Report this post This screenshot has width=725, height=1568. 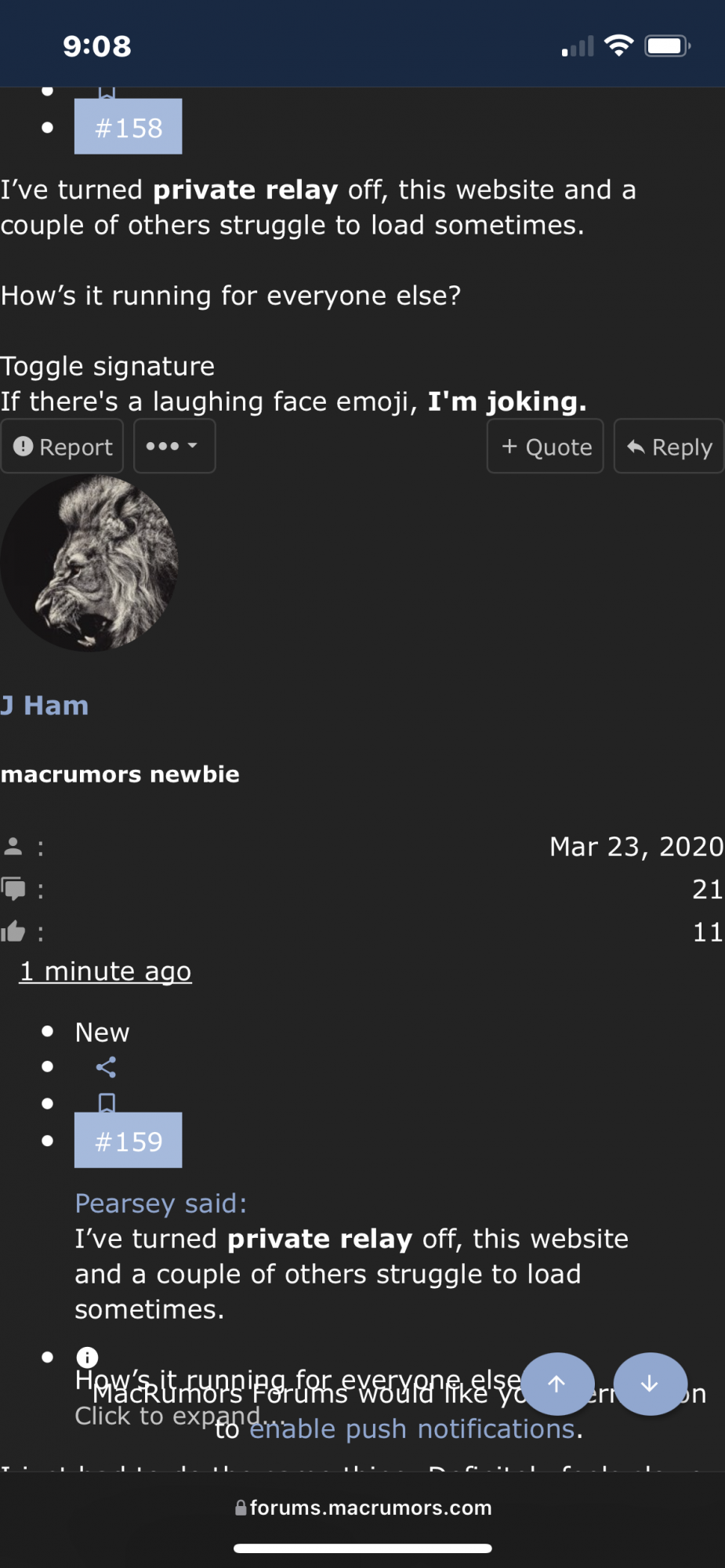click(x=62, y=446)
